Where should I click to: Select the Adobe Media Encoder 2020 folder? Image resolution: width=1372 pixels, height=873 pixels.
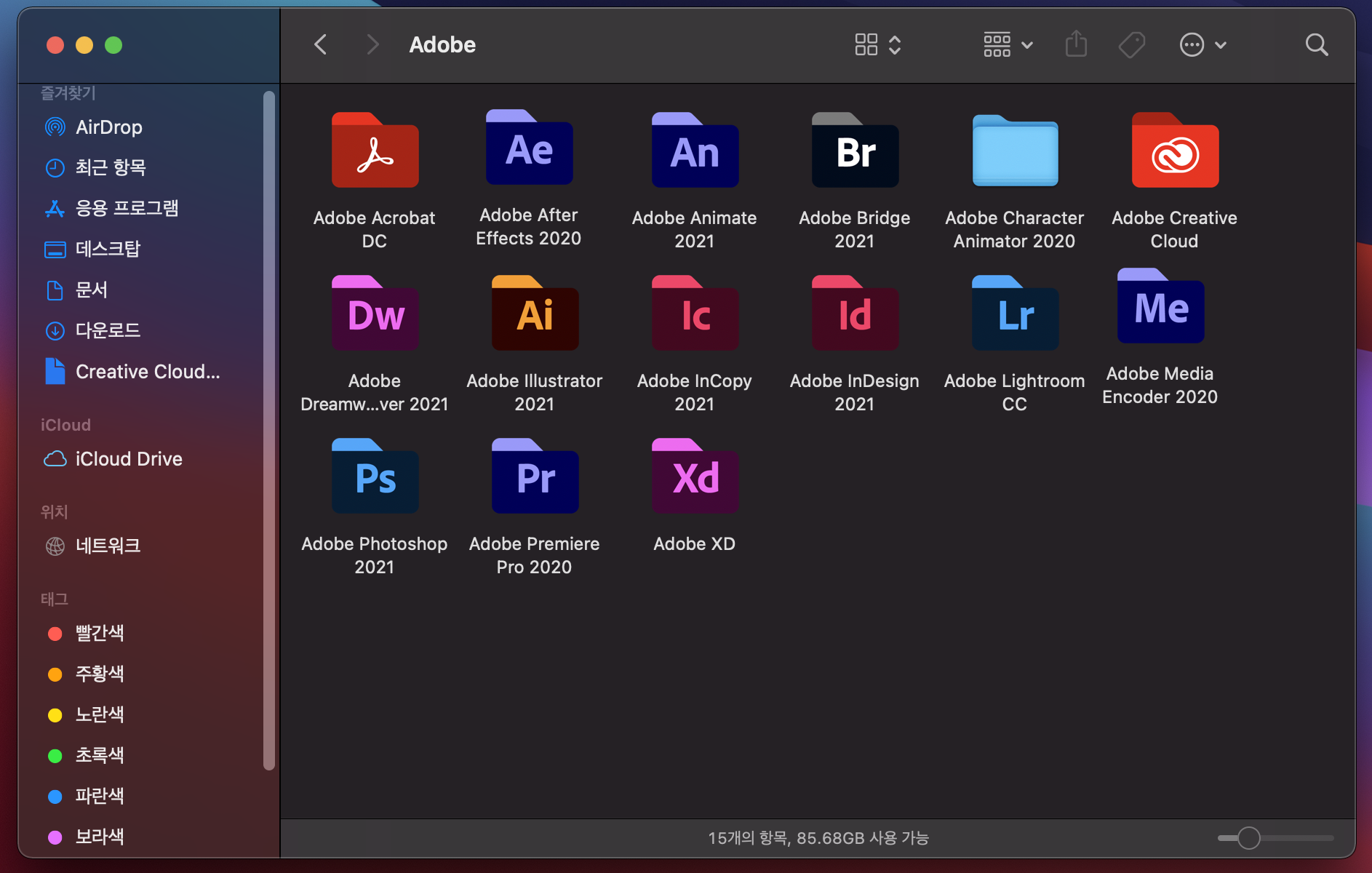[x=1160, y=306]
